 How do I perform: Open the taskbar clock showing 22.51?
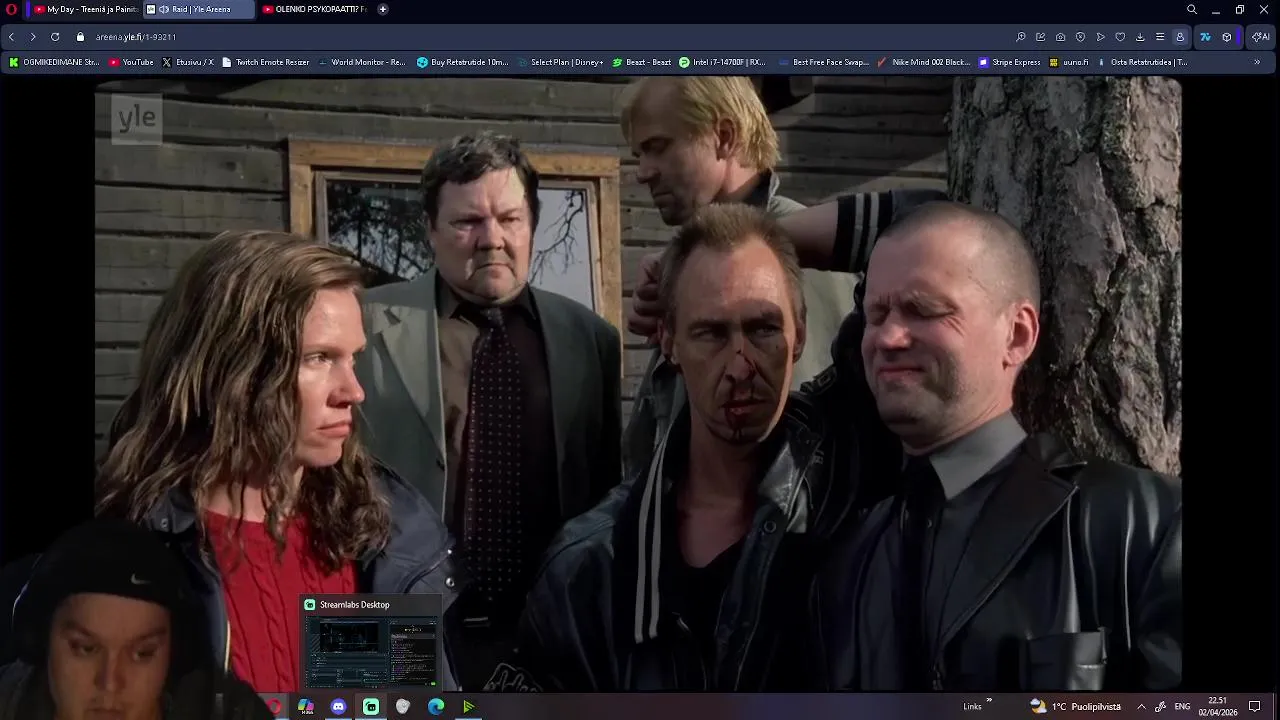pos(1218,707)
